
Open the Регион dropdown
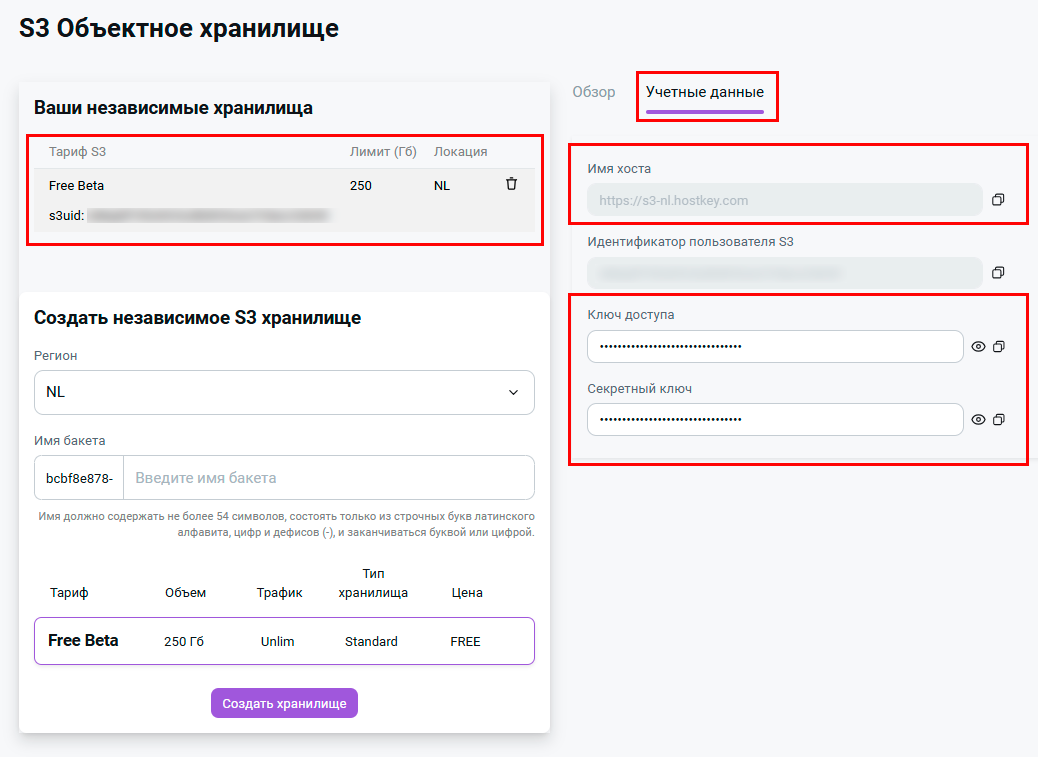[x=284, y=392]
